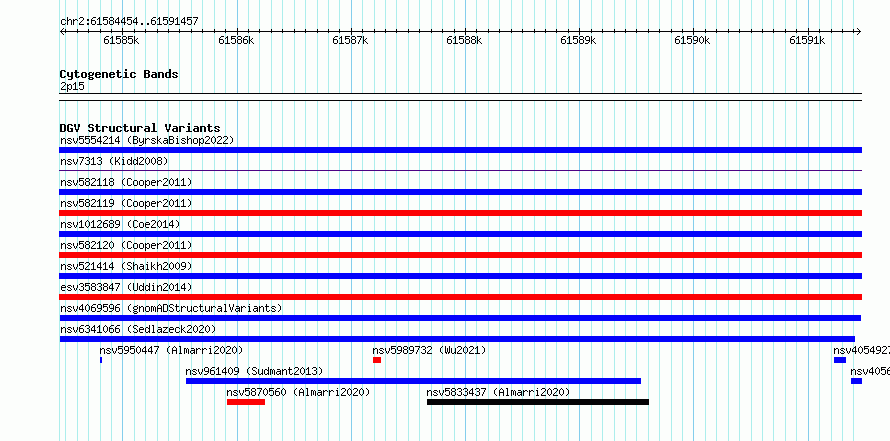Select the blue bar for nsv521414
890x441 pixels.
(460, 276)
